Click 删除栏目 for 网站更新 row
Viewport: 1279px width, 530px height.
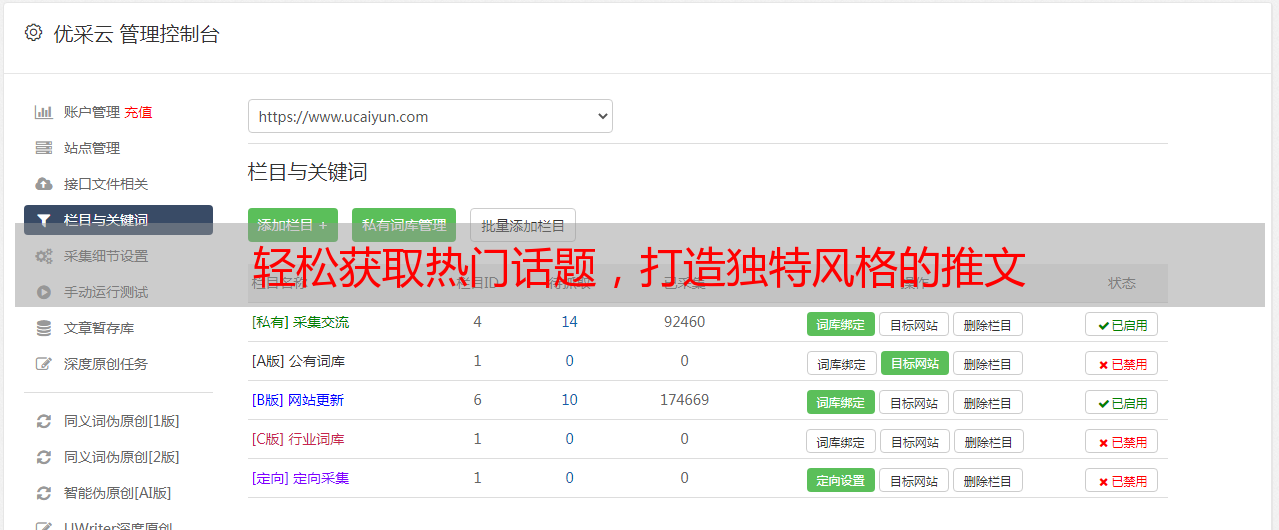tap(988, 402)
